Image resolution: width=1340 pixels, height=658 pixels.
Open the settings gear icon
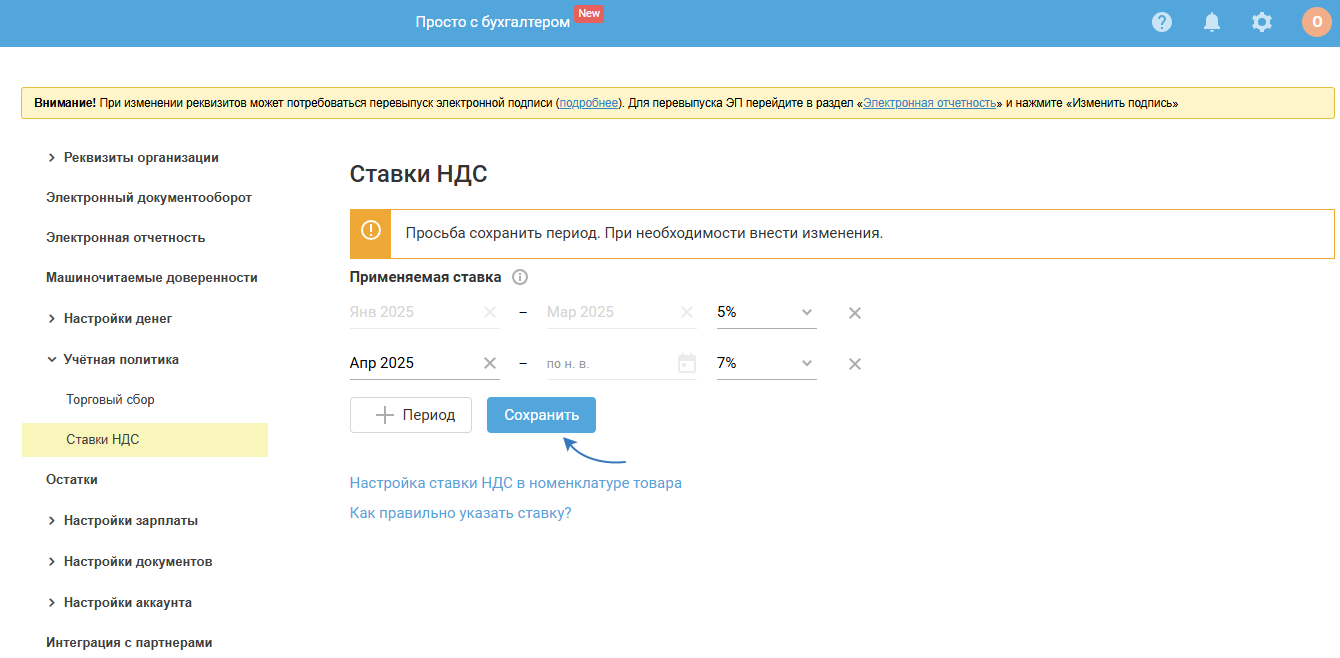tap(1262, 22)
